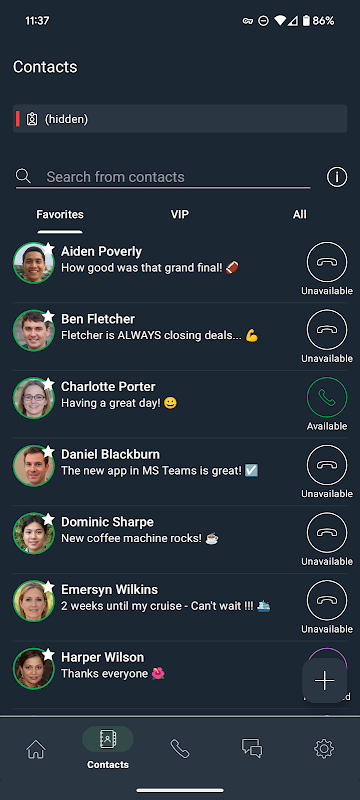Tap the plus add contact button

coord(325,681)
